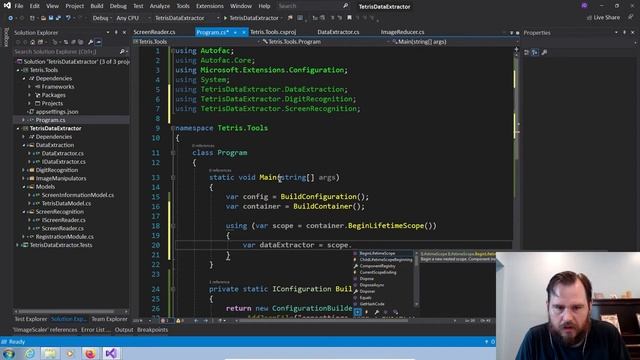
Task: Toggle the wrench properties filter in IntelliSense
Action: [x=376, y=312]
